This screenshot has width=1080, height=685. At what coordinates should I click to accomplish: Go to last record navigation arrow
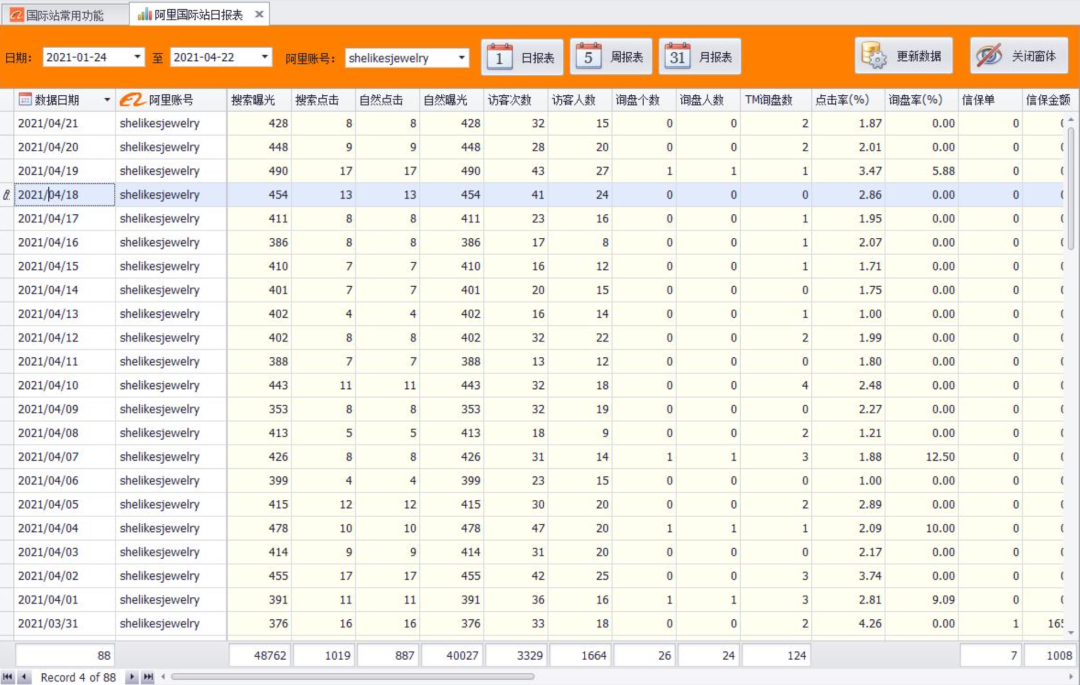(x=147, y=677)
